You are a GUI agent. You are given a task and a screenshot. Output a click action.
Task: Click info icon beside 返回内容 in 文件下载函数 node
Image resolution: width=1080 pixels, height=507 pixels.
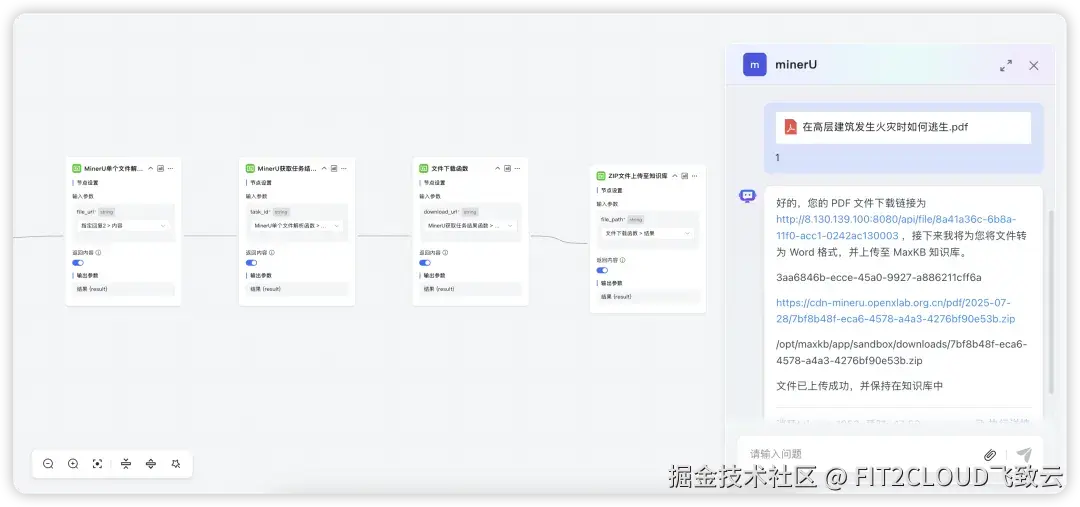[x=446, y=252]
